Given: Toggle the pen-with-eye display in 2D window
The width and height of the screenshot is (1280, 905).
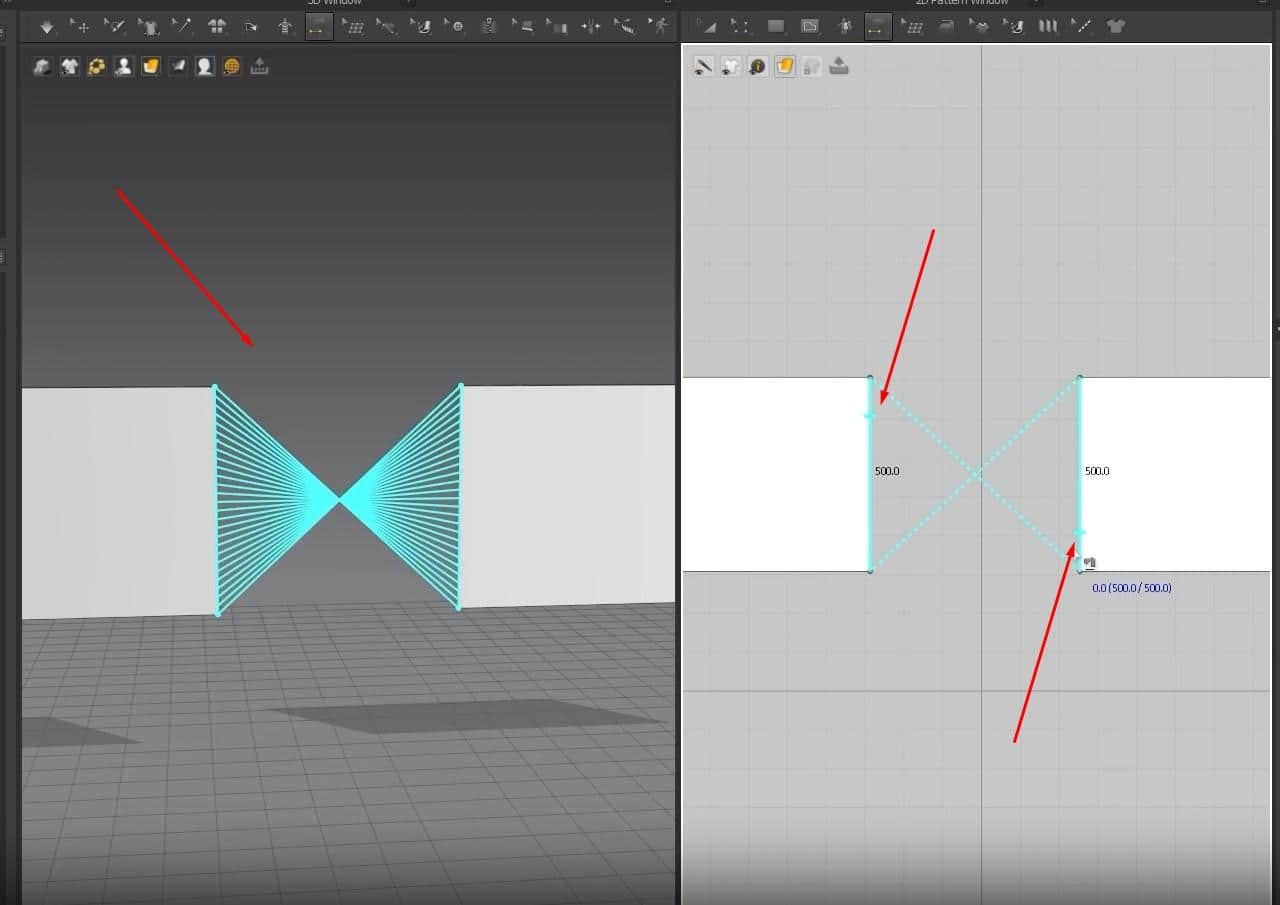Looking at the screenshot, I should [x=704, y=67].
